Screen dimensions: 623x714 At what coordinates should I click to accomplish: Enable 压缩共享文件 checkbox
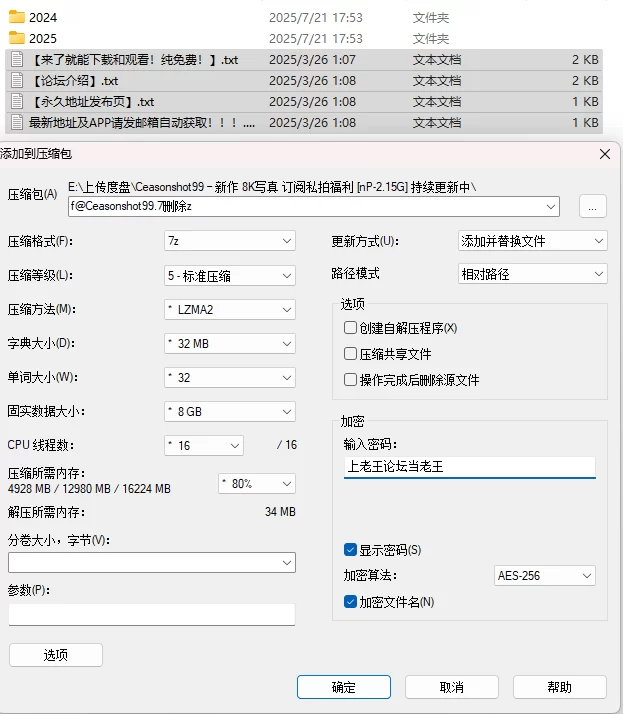pyautogui.click(x=350, y=353)
